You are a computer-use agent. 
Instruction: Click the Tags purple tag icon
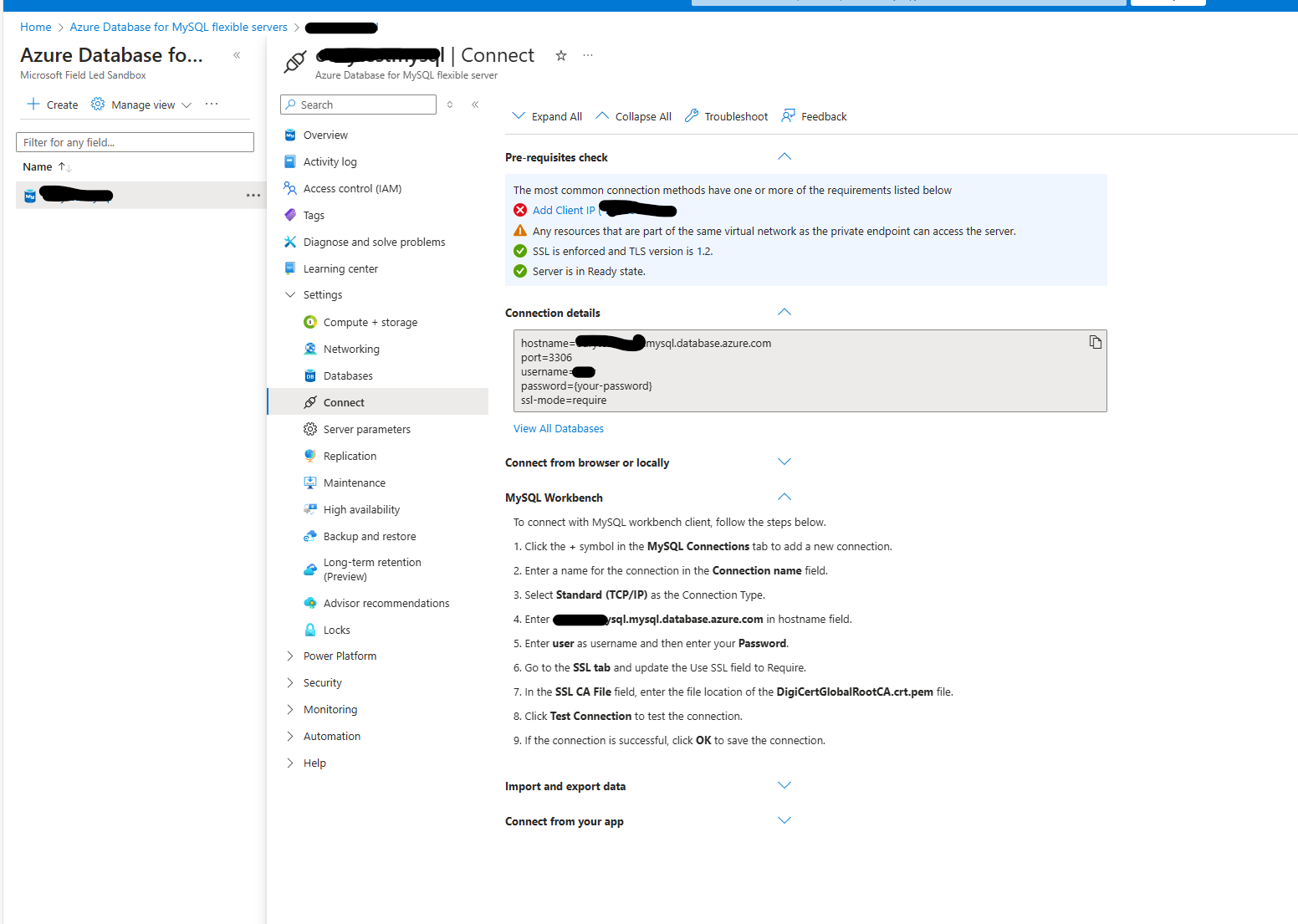click(290, 216)
